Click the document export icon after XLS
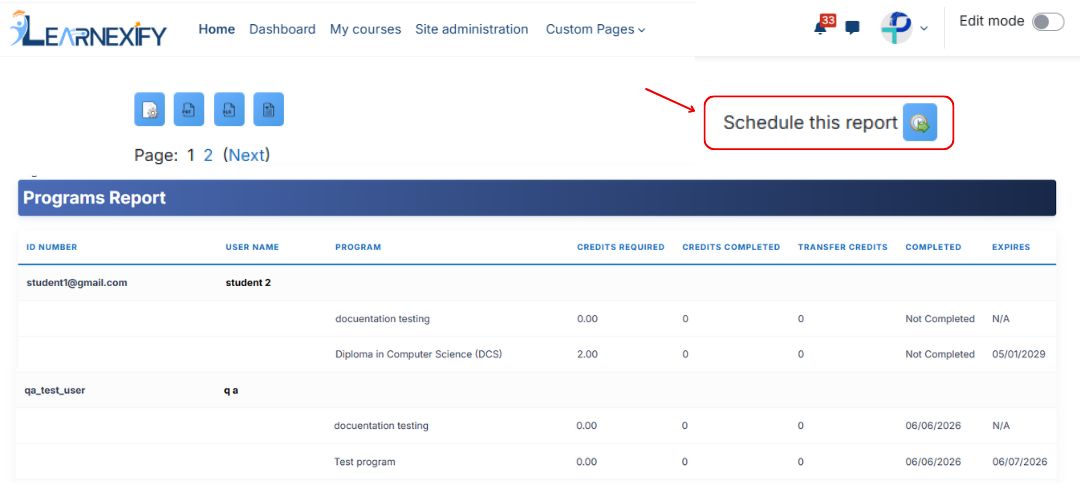Screen dimensions: 1080x494 (269, 109)
